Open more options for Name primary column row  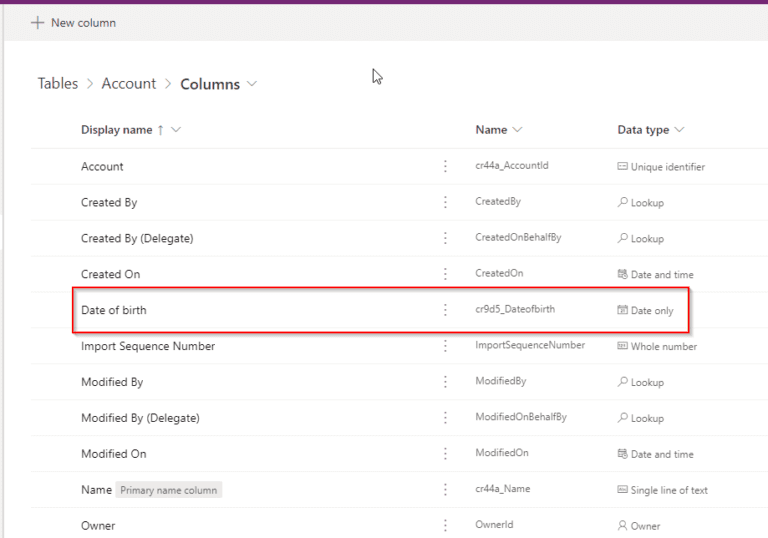(445, 490)
